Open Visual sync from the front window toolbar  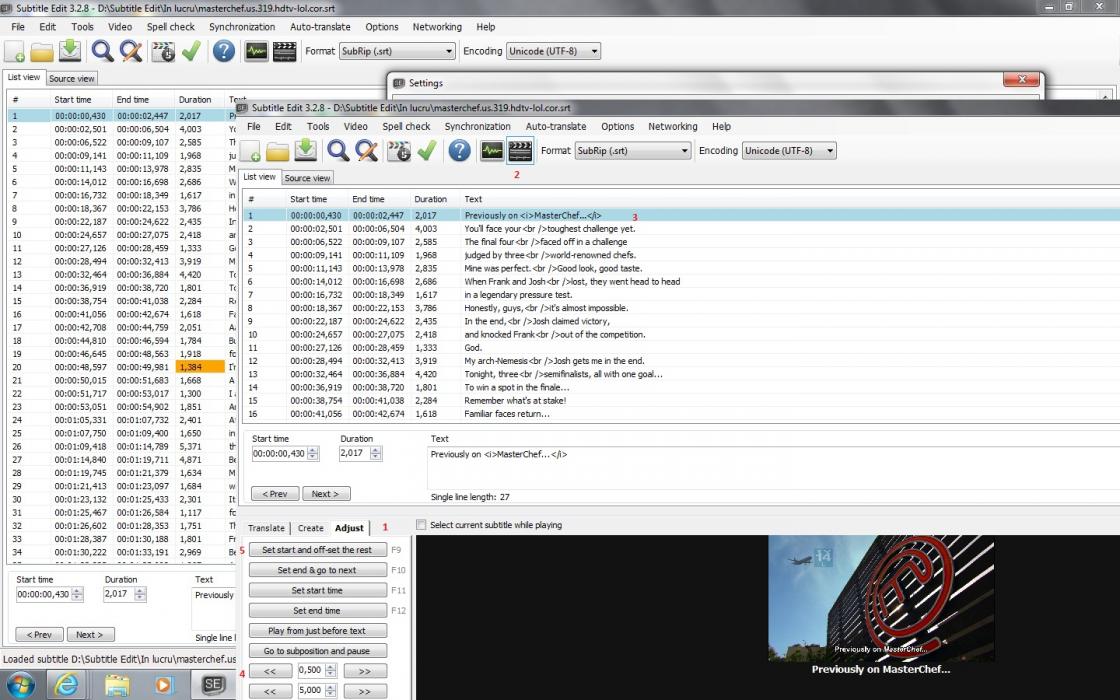click(399, 151)
